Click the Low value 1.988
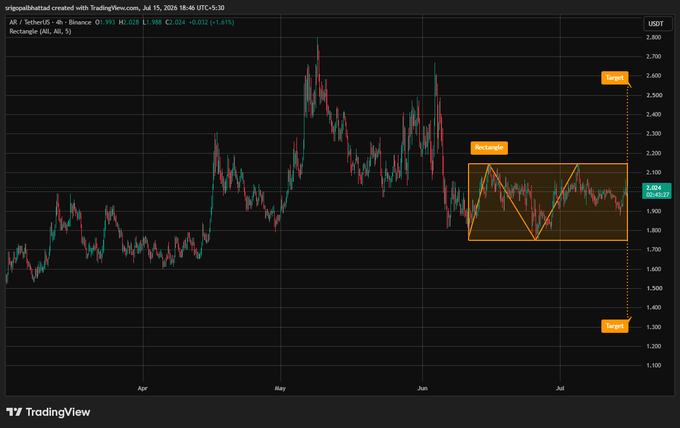Image resolution: width=680 pixels, height=428 pixels. pos(154,22)
